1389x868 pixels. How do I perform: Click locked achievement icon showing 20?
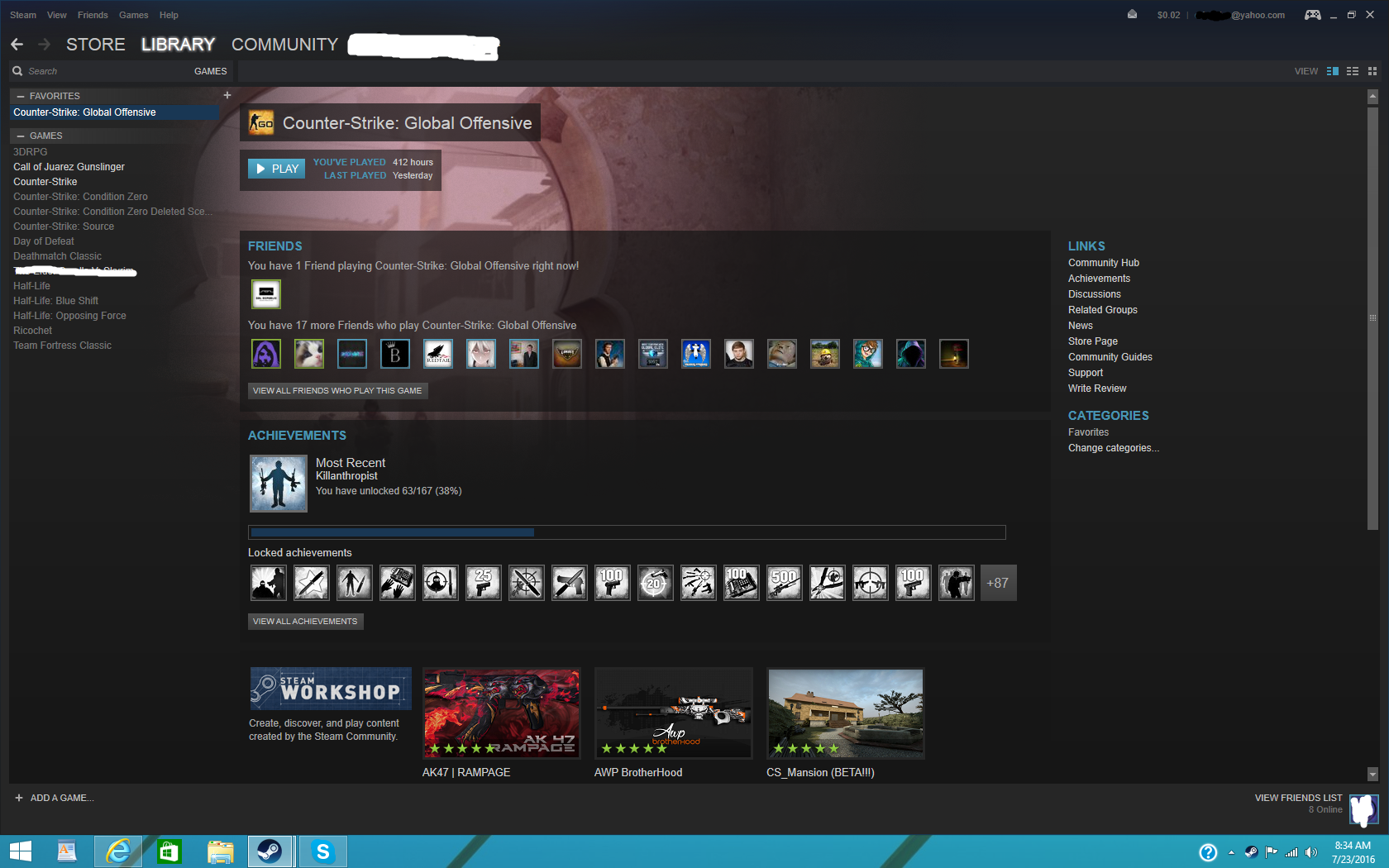pos(656,583)
